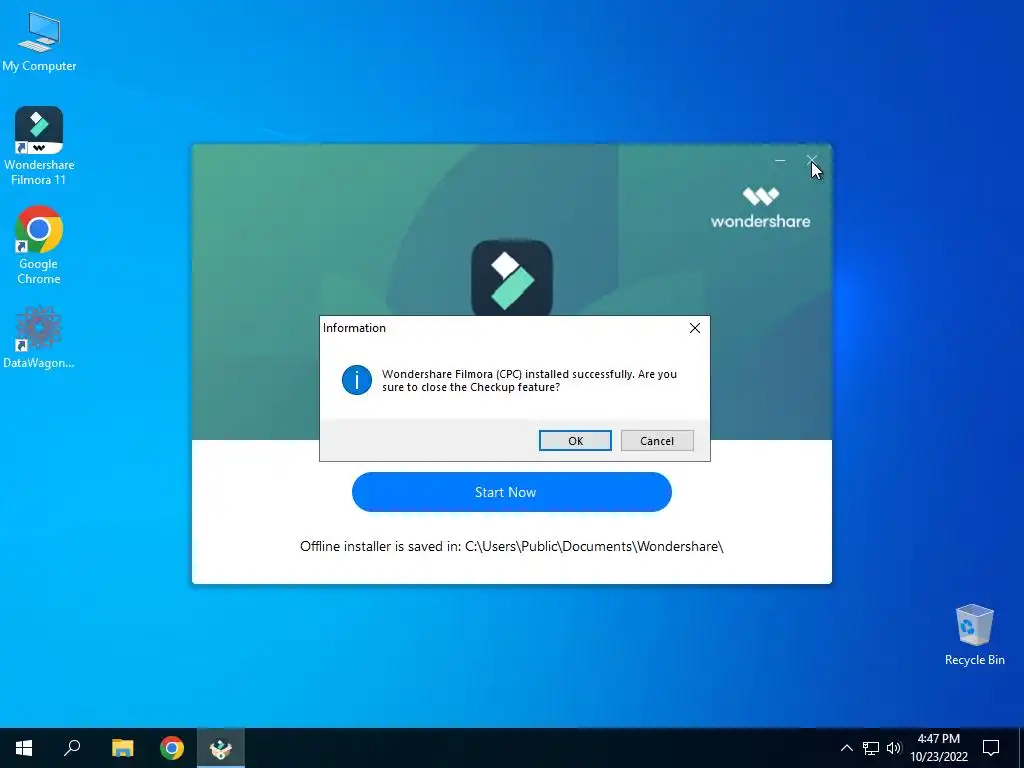Open the Action Center notifications icon
Screen dimensions: 1024x768
click(991, 748)
